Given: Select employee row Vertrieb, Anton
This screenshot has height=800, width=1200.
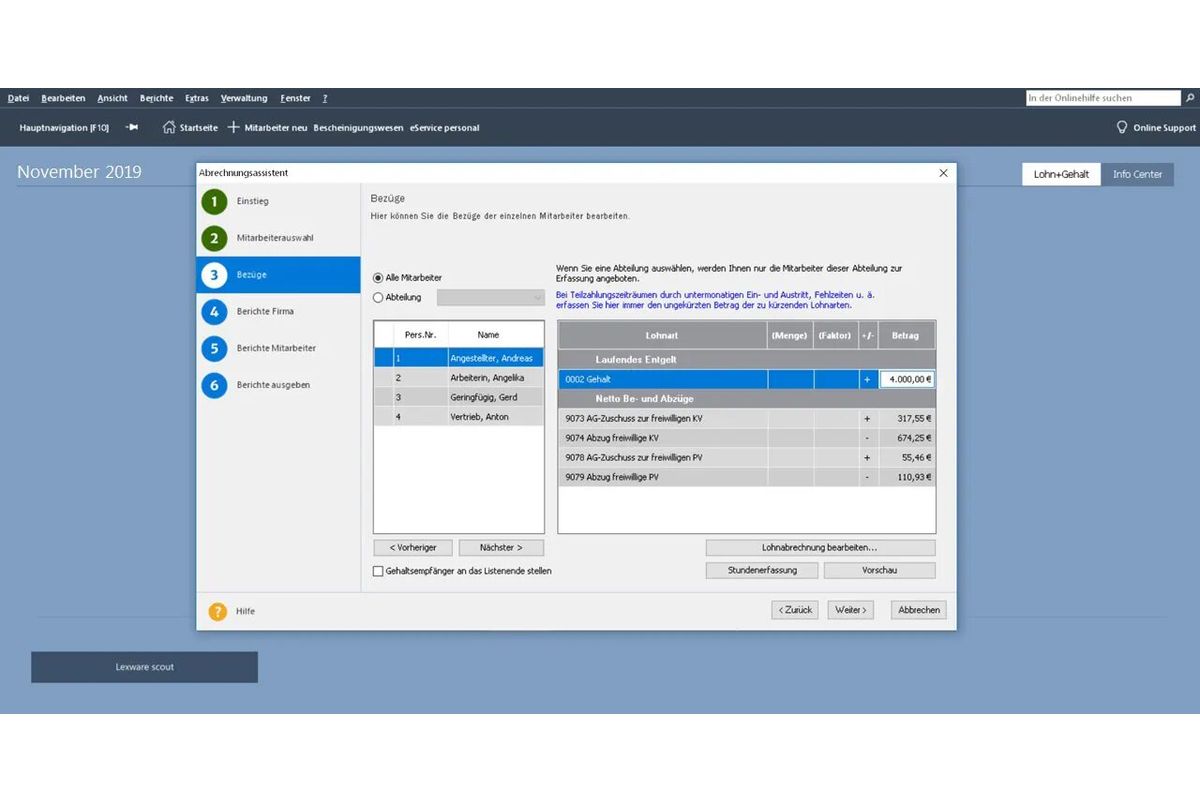Looking at the screenshot, I should tap(459, 417).
